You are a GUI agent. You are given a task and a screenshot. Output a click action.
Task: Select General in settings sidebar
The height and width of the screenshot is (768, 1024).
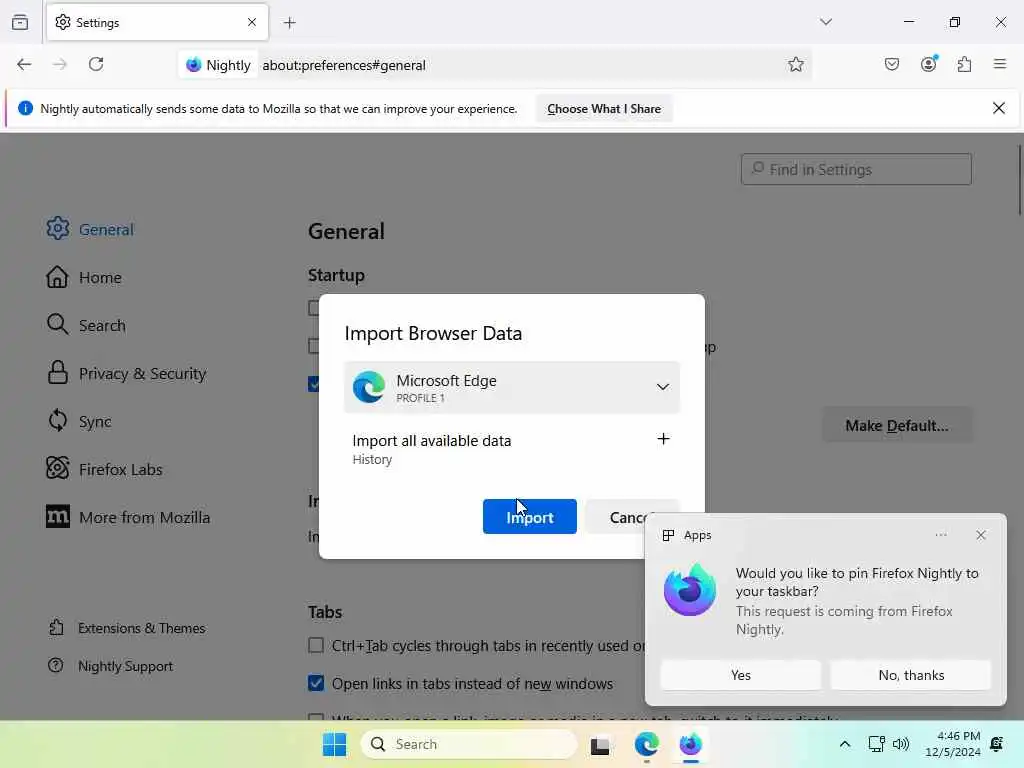coord(90,229)
